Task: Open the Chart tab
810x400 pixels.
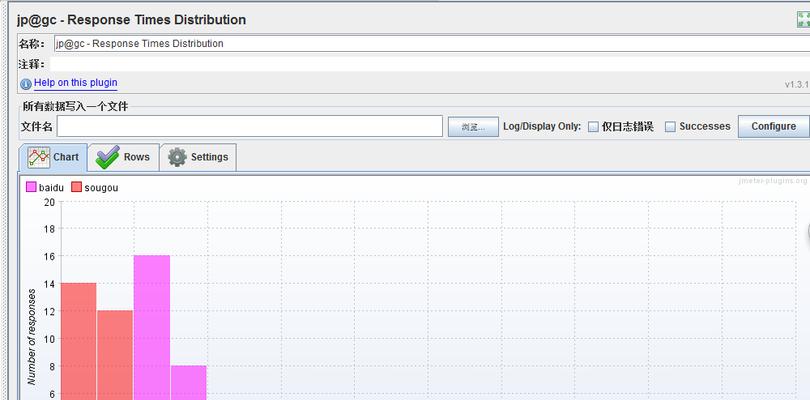Action: (53, 157)
